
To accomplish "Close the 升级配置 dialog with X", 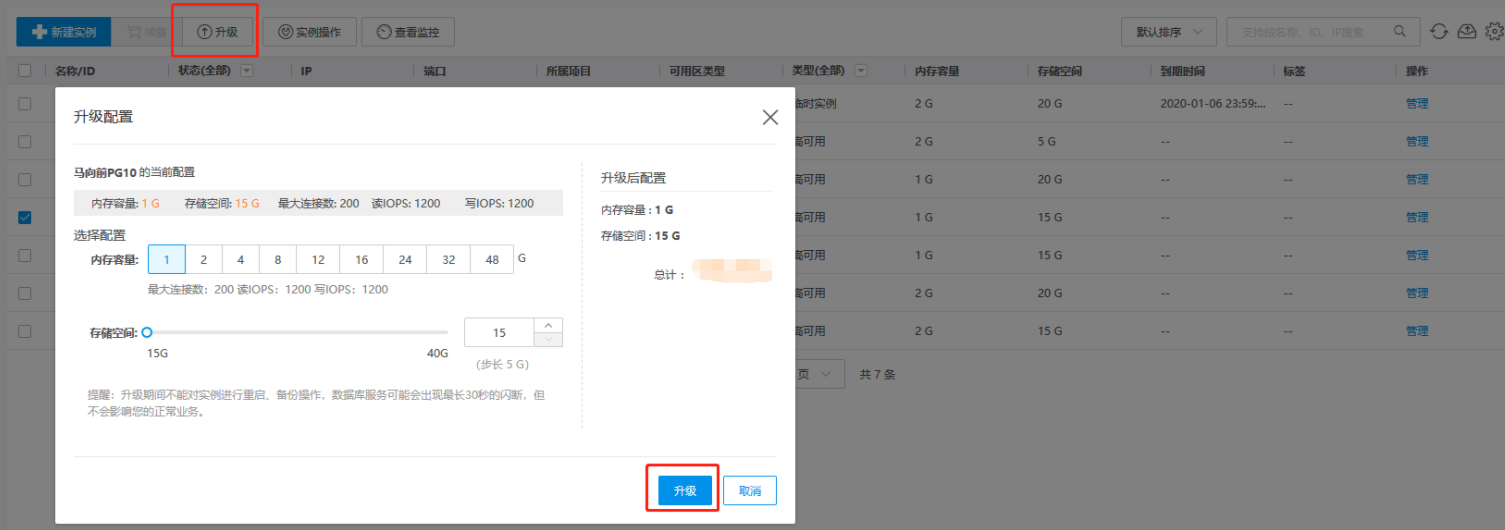I will (x=770, y=117).
